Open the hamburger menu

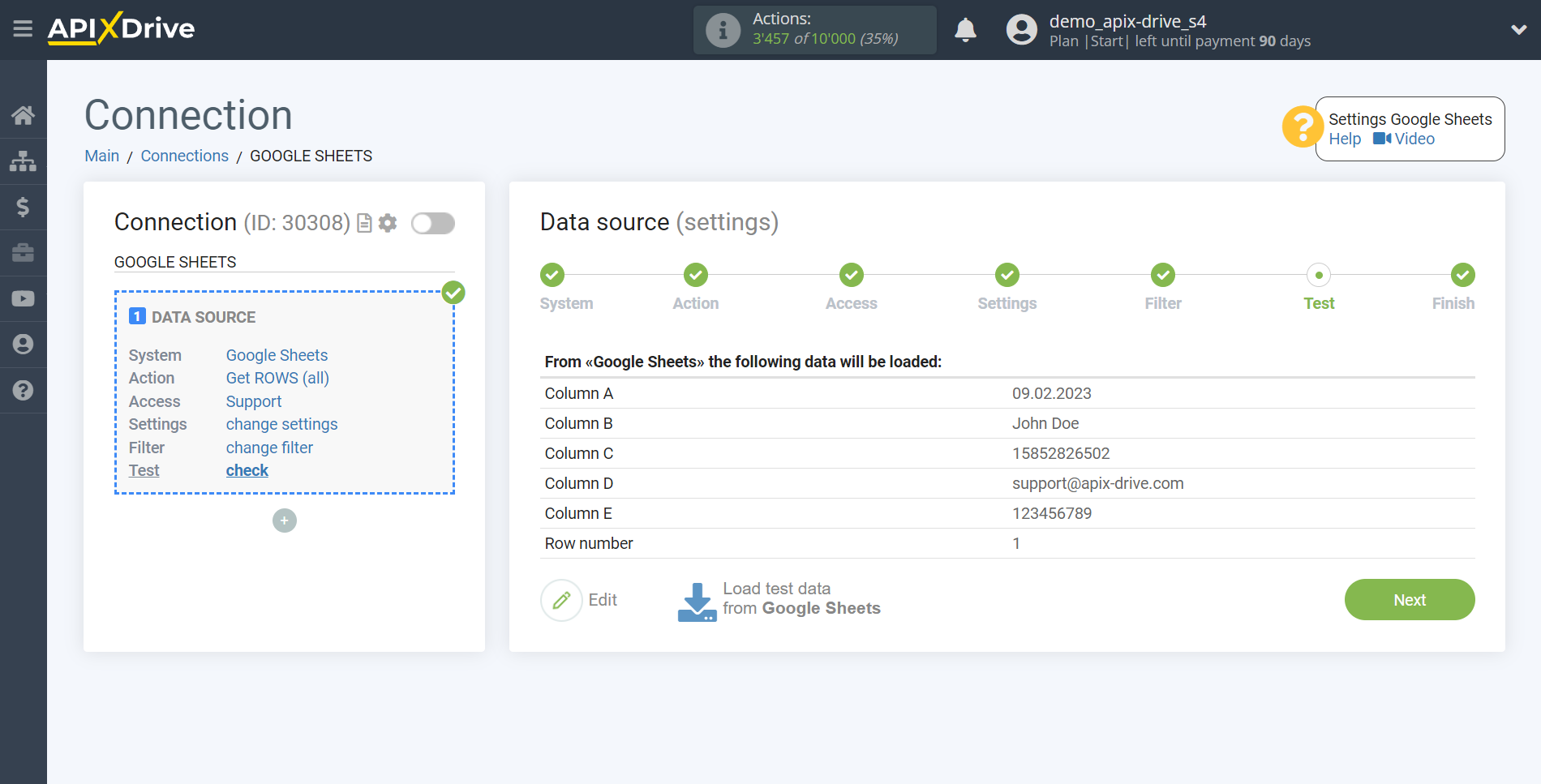coord(23,29)
